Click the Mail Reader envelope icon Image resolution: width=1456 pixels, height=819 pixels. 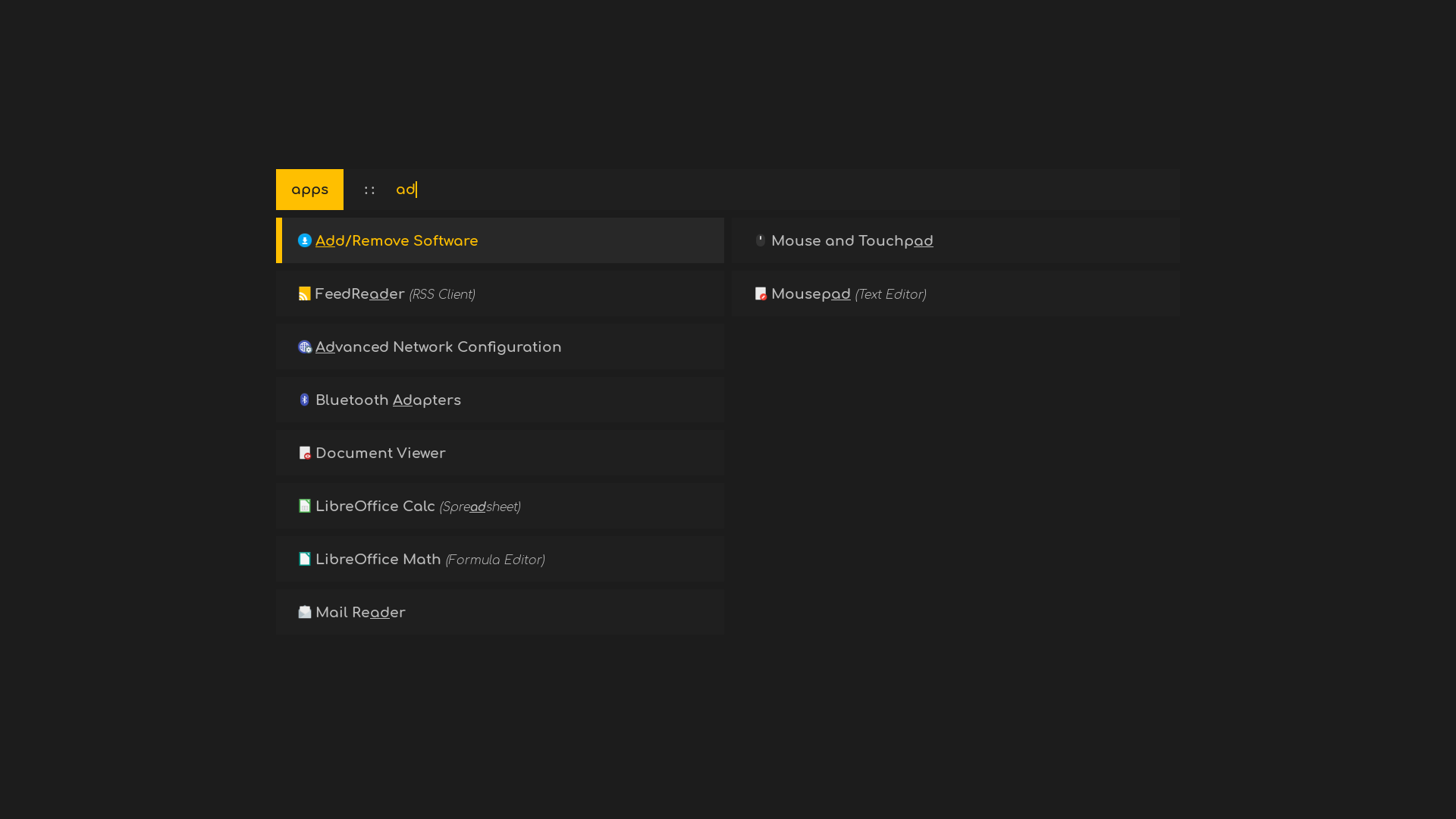[305, 612]
